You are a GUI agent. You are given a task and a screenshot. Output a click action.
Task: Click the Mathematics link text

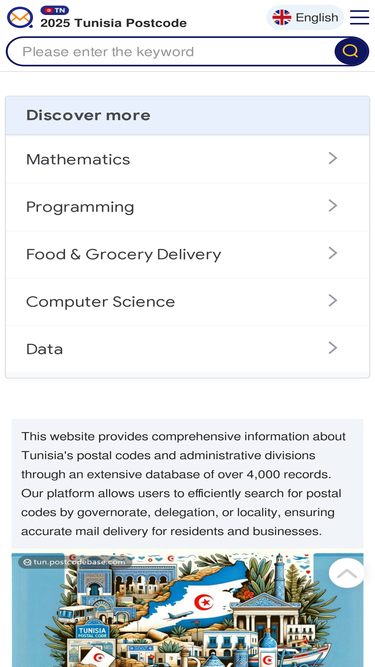(78, 160)
